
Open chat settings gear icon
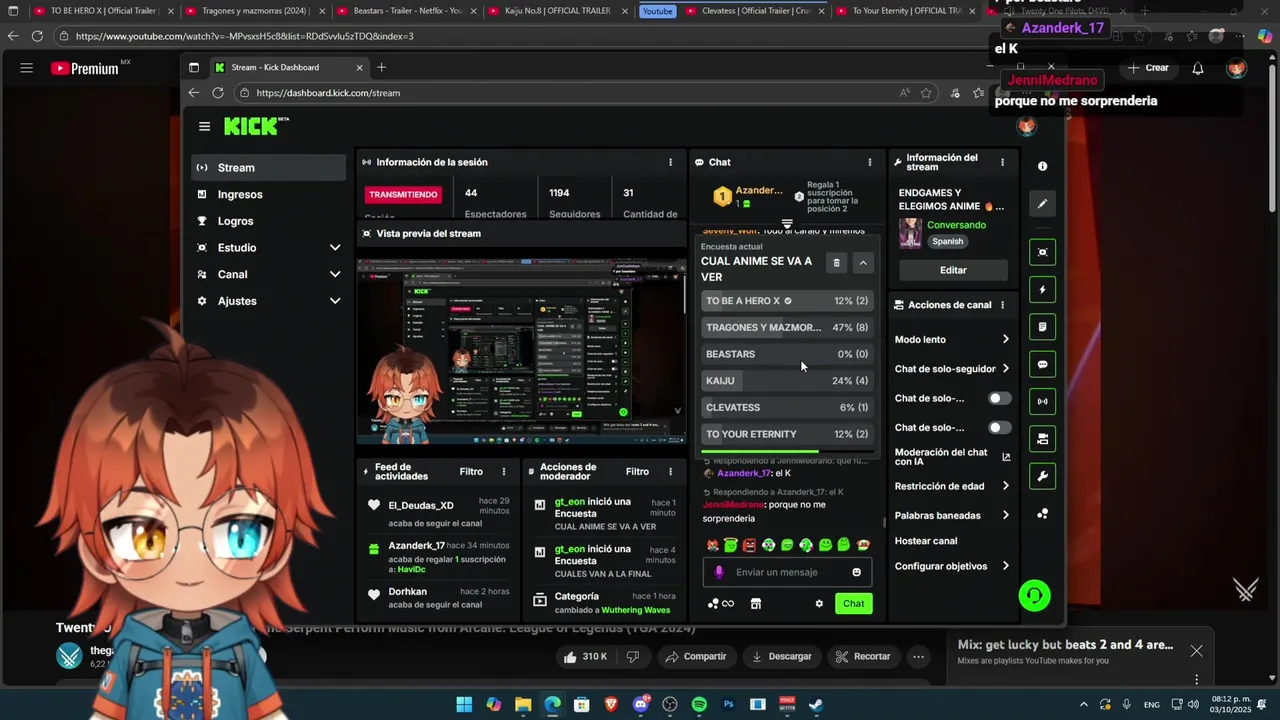tap(819, 603)
